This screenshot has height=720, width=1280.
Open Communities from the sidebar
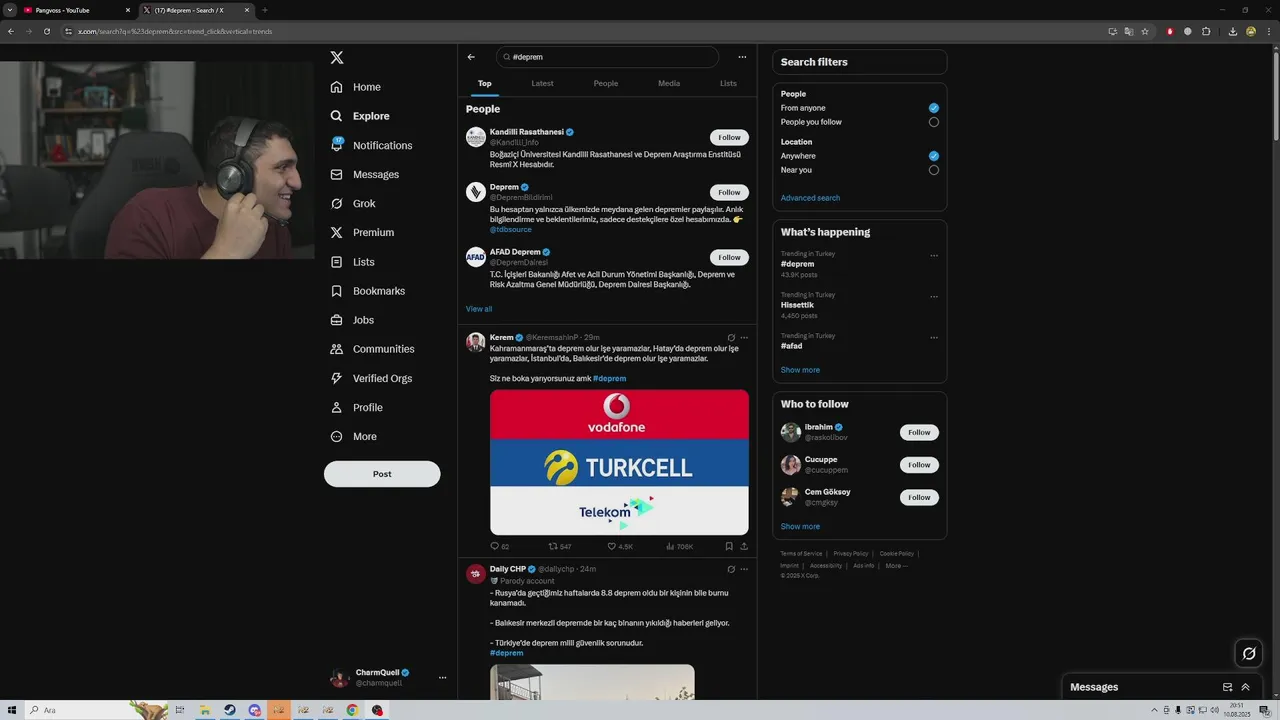pos(372,349)
